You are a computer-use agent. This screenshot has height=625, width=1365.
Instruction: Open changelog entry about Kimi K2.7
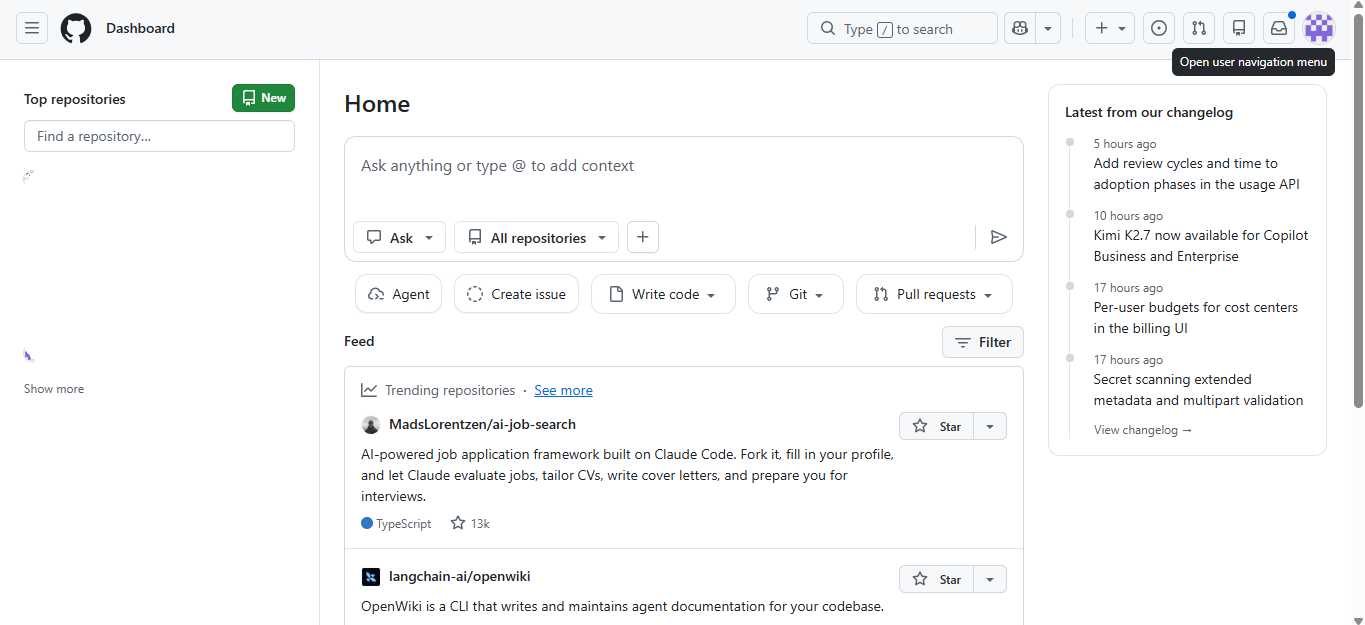1200,246
